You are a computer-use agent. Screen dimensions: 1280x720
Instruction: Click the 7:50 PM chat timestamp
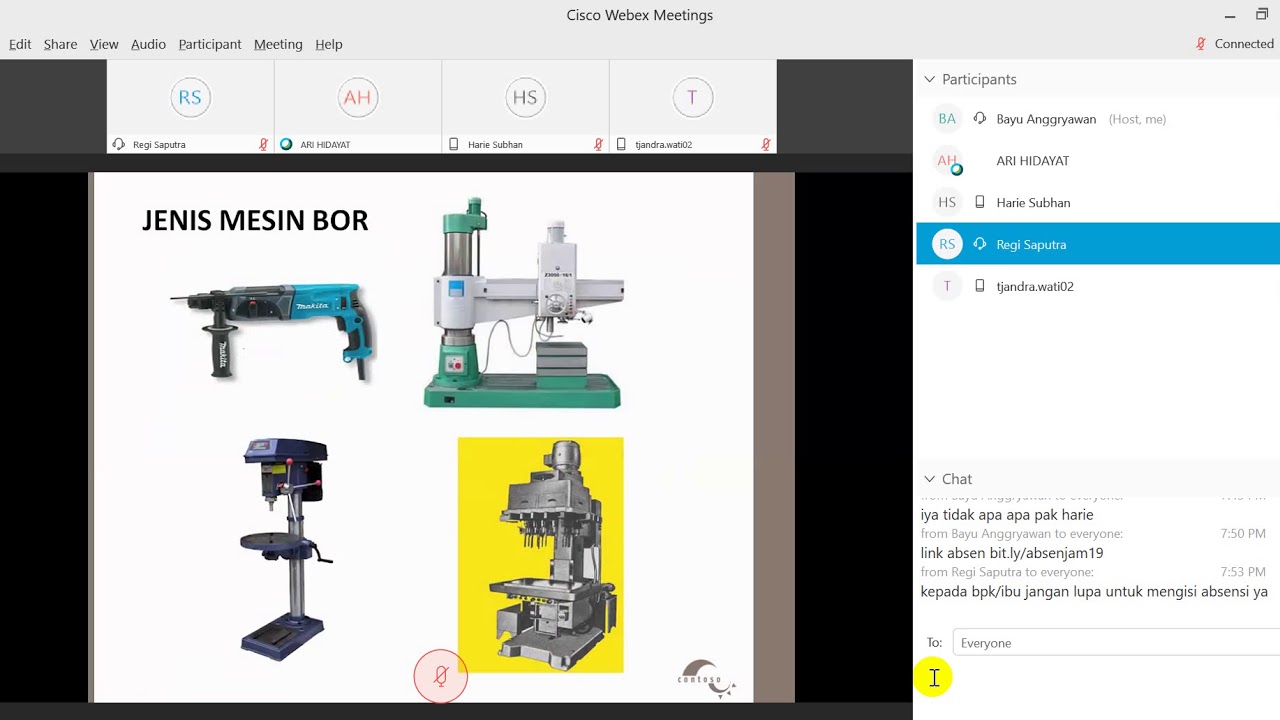1243,534
